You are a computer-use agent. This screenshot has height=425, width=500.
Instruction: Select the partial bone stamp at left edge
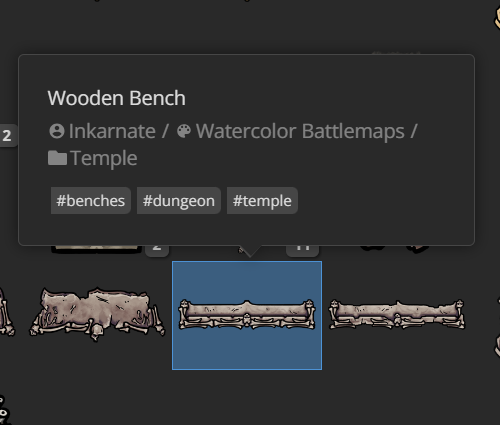click(x=7, y=312)
